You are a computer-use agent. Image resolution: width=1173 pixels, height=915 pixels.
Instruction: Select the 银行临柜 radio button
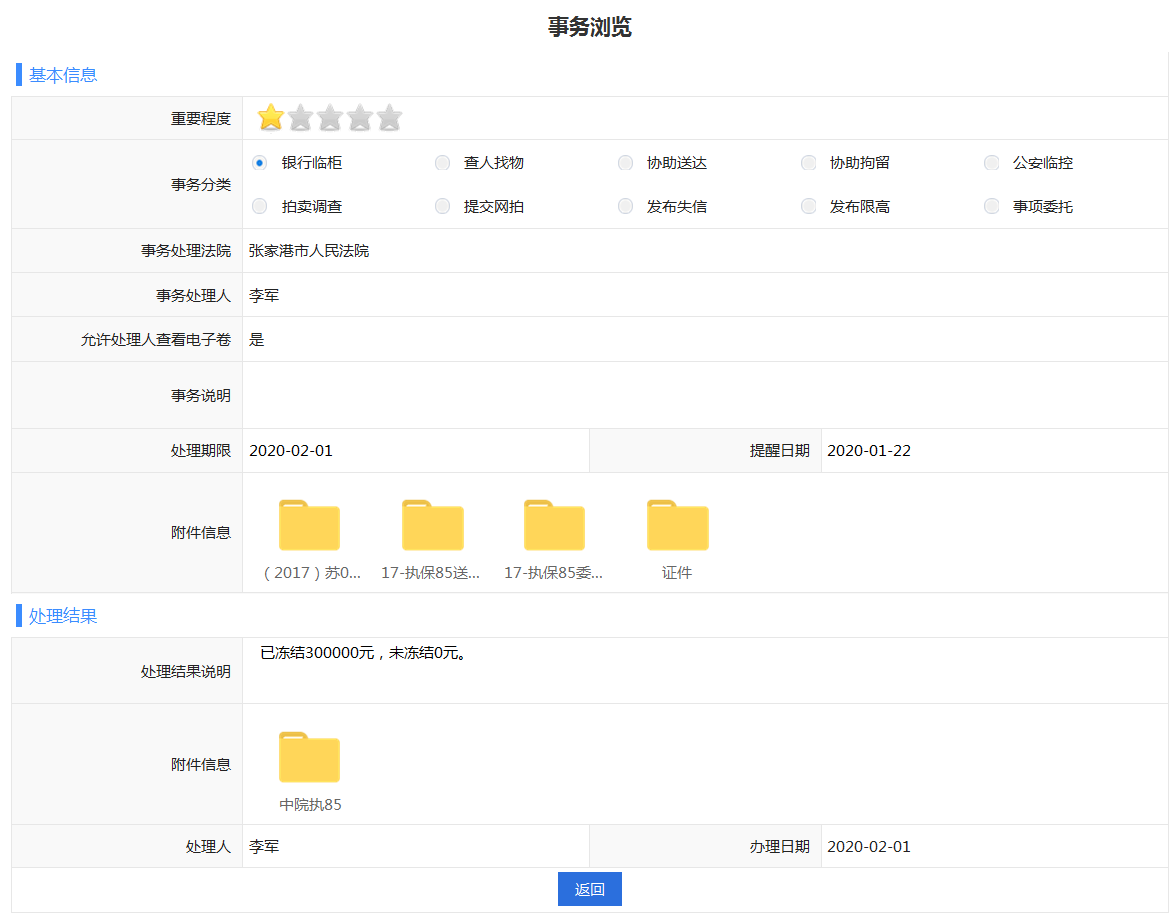pos(260,163)
